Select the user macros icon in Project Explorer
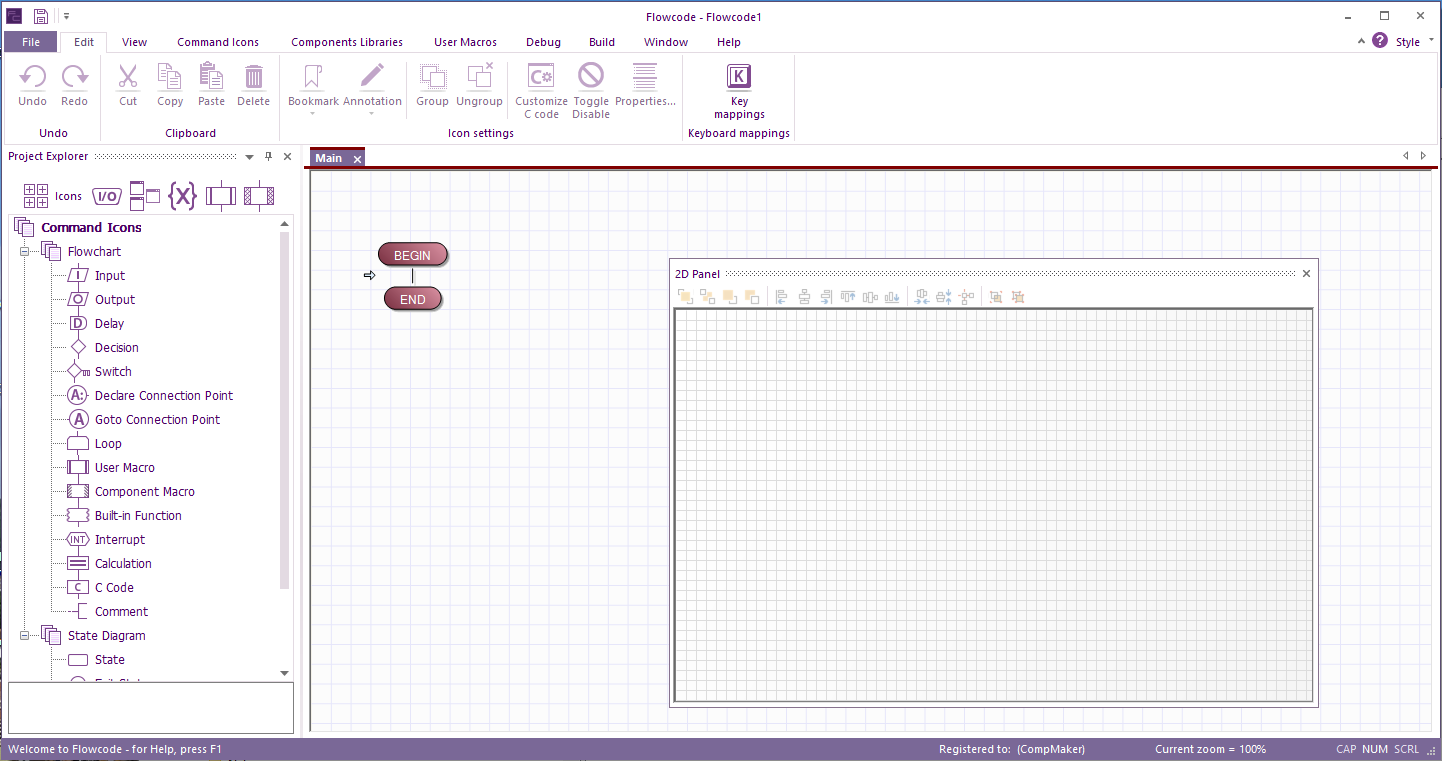The height and width of the screenshot is (761, 1442). [x=221, y=196]
